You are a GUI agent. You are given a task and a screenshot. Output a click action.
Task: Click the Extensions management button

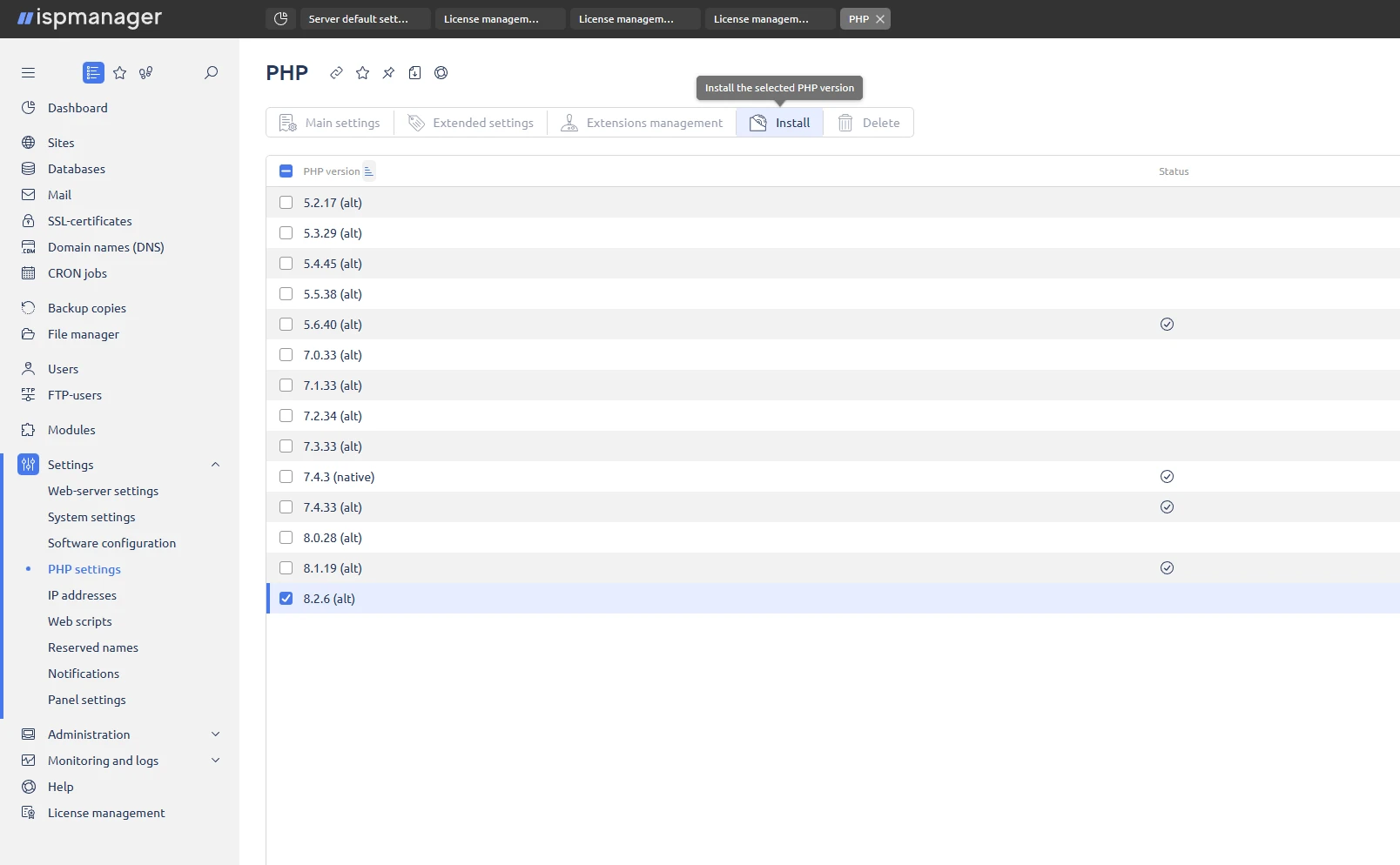pos(642,122)
